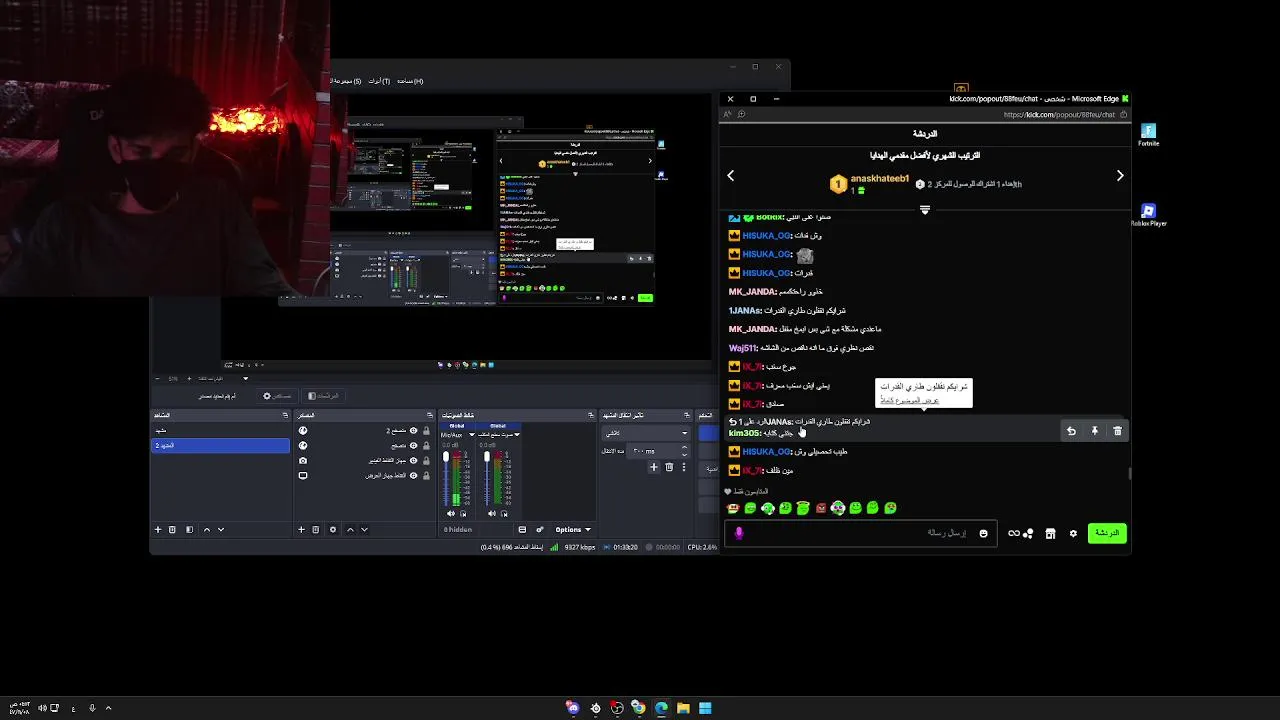The width and height of the screenshot is (1280, 720).
Task: Pop out the OBS Audio Mixer dock
Action: [x=591, y=415]
